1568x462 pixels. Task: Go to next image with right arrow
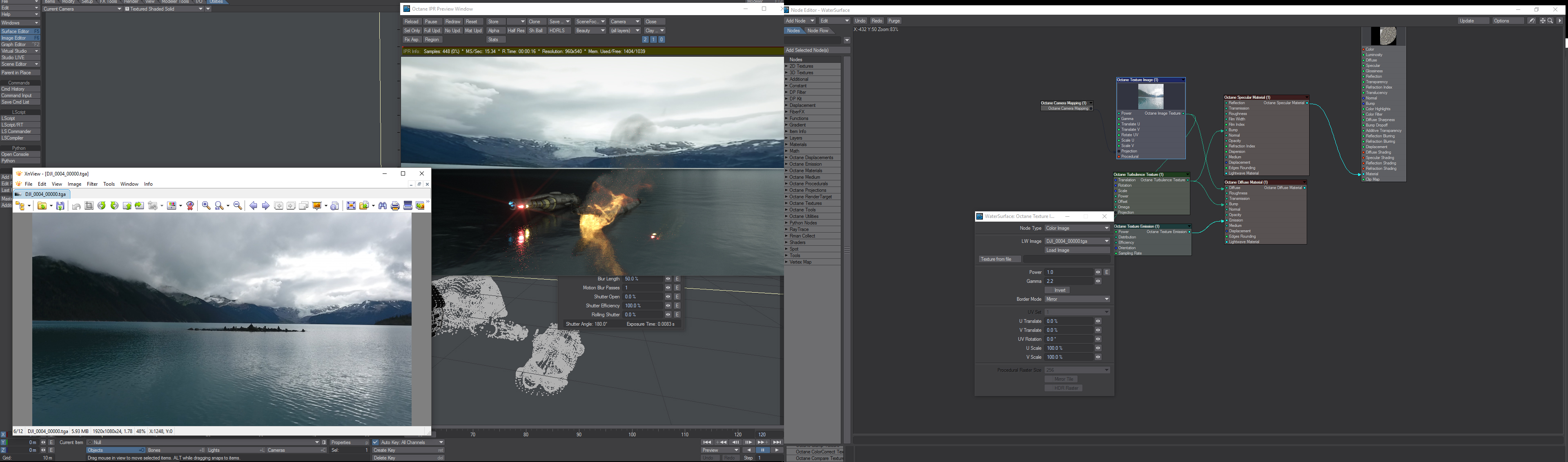coord(265,206)
